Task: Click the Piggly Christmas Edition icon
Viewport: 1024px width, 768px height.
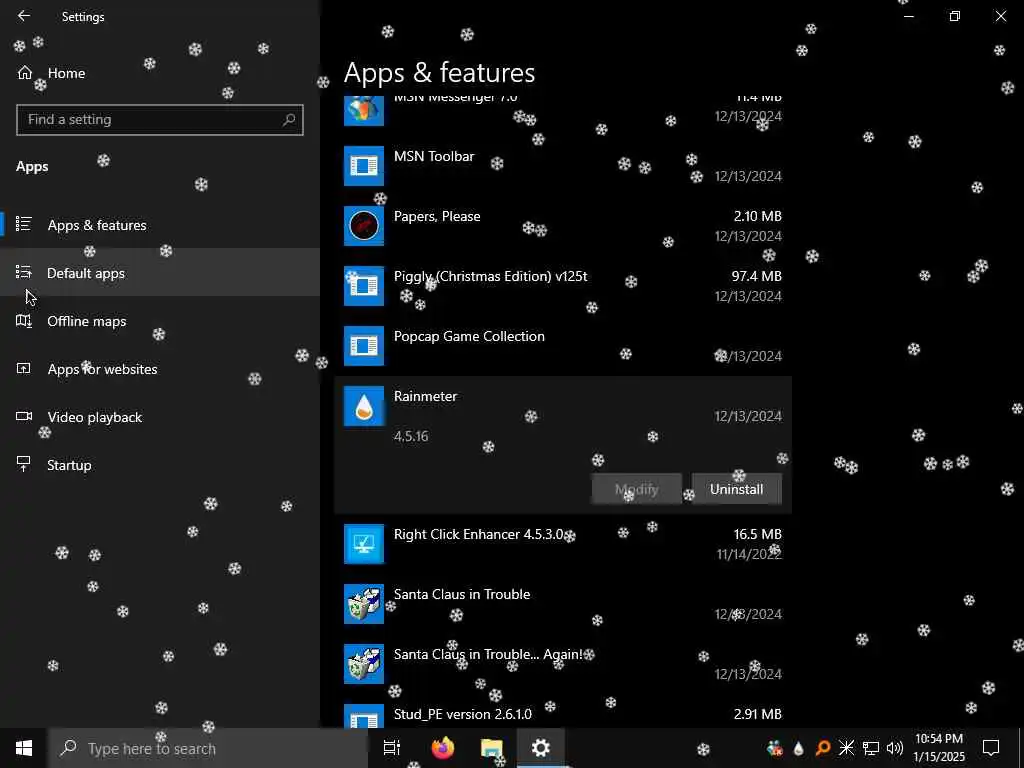Action: tap(364, 286)
